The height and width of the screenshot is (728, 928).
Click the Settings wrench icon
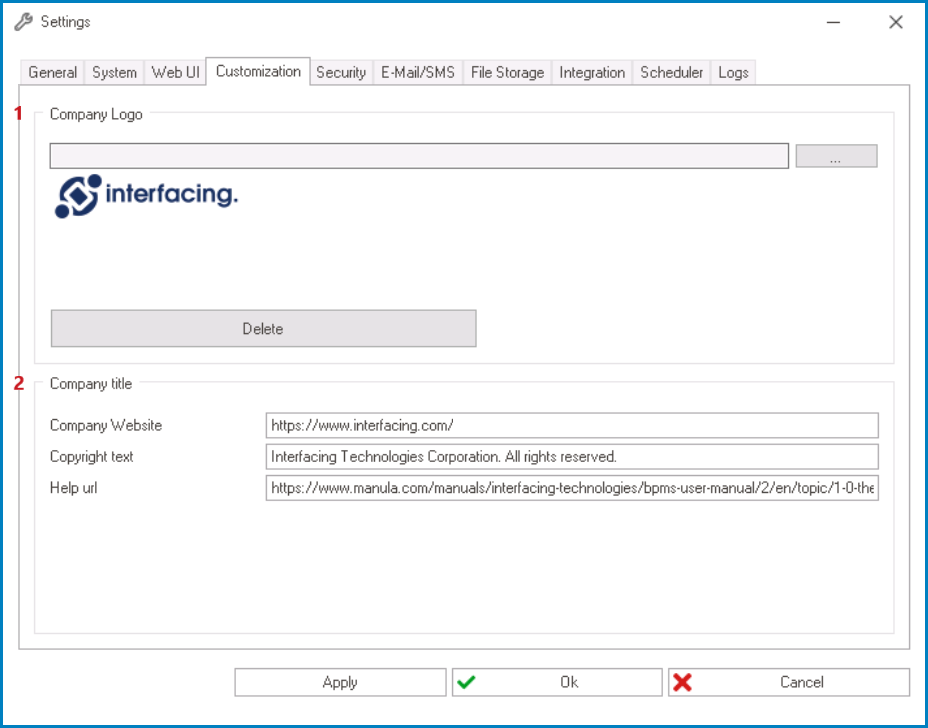click(24, 22)
